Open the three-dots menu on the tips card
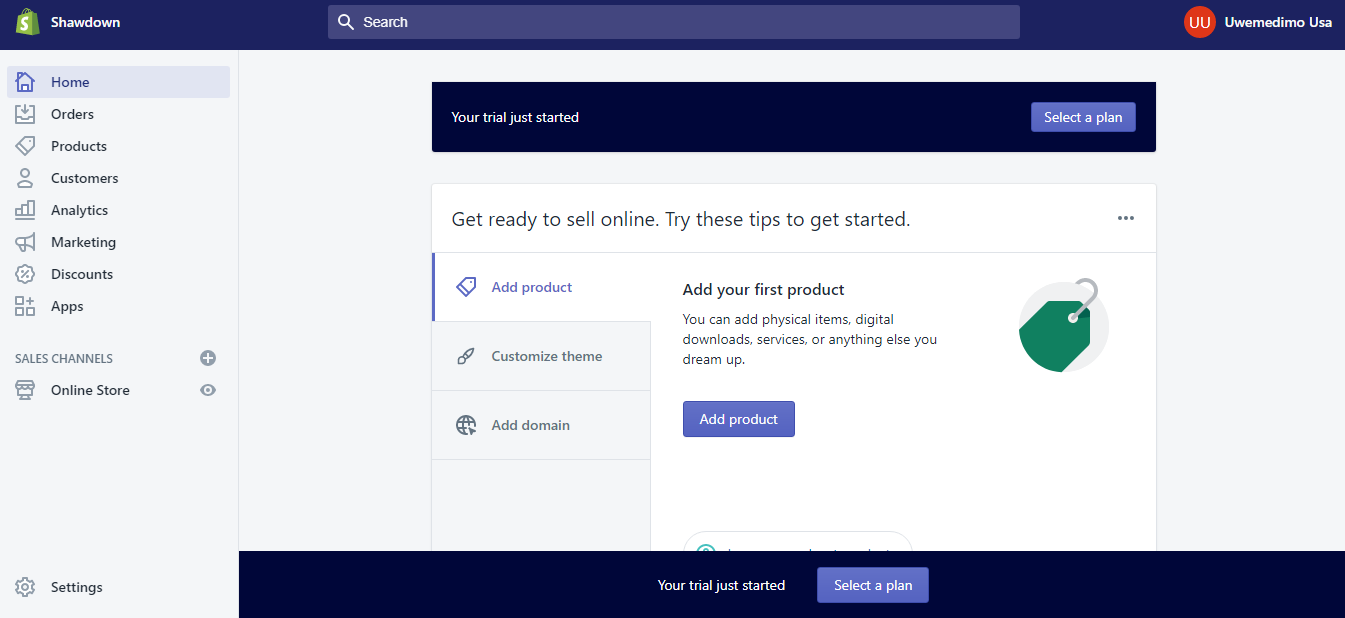Image resolution: width=1345 pixels, height=618 pixels. click(x=1126, y=218)
